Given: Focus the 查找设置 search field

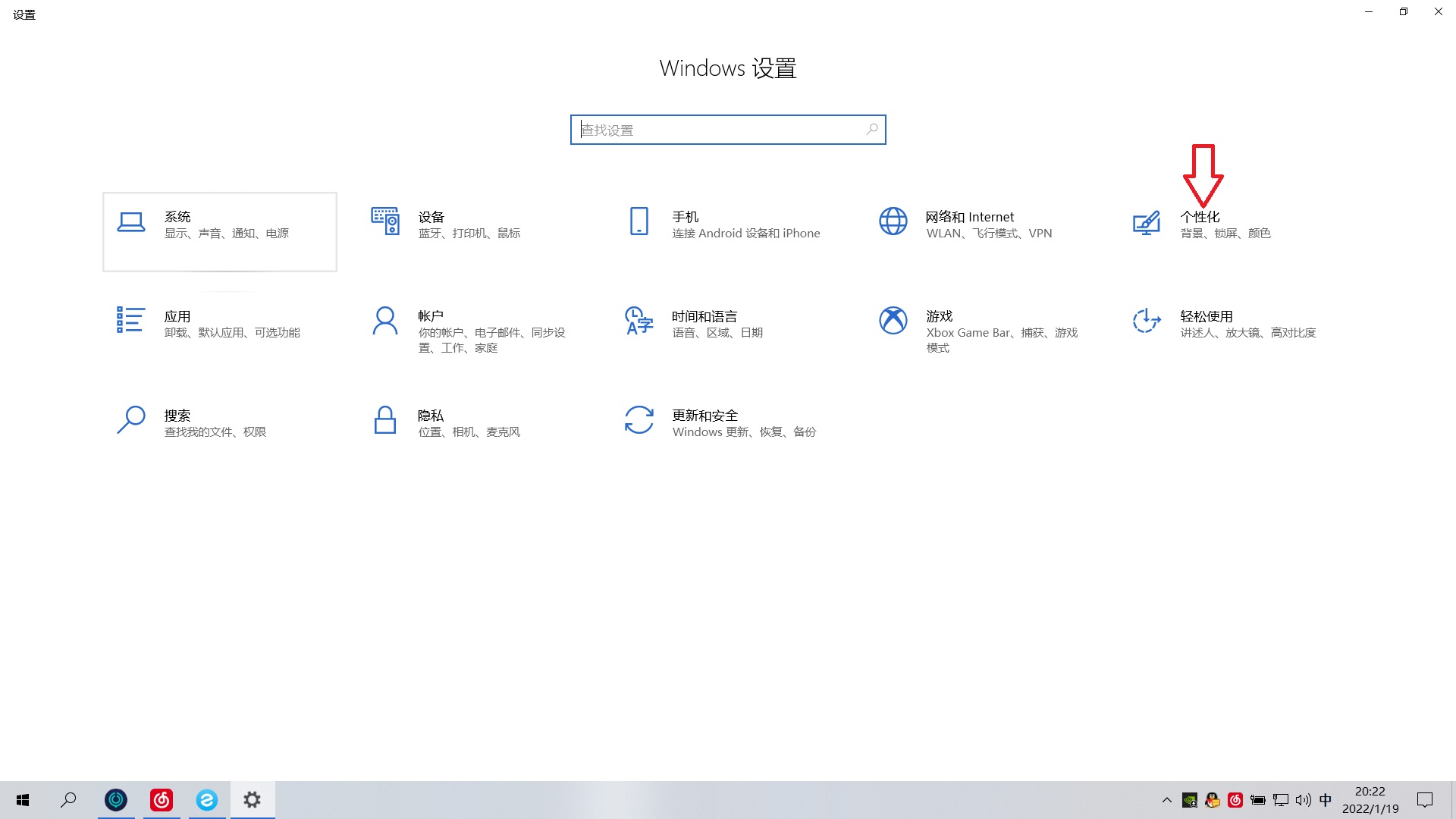Looking at the screenshot, I should [728, 130].
